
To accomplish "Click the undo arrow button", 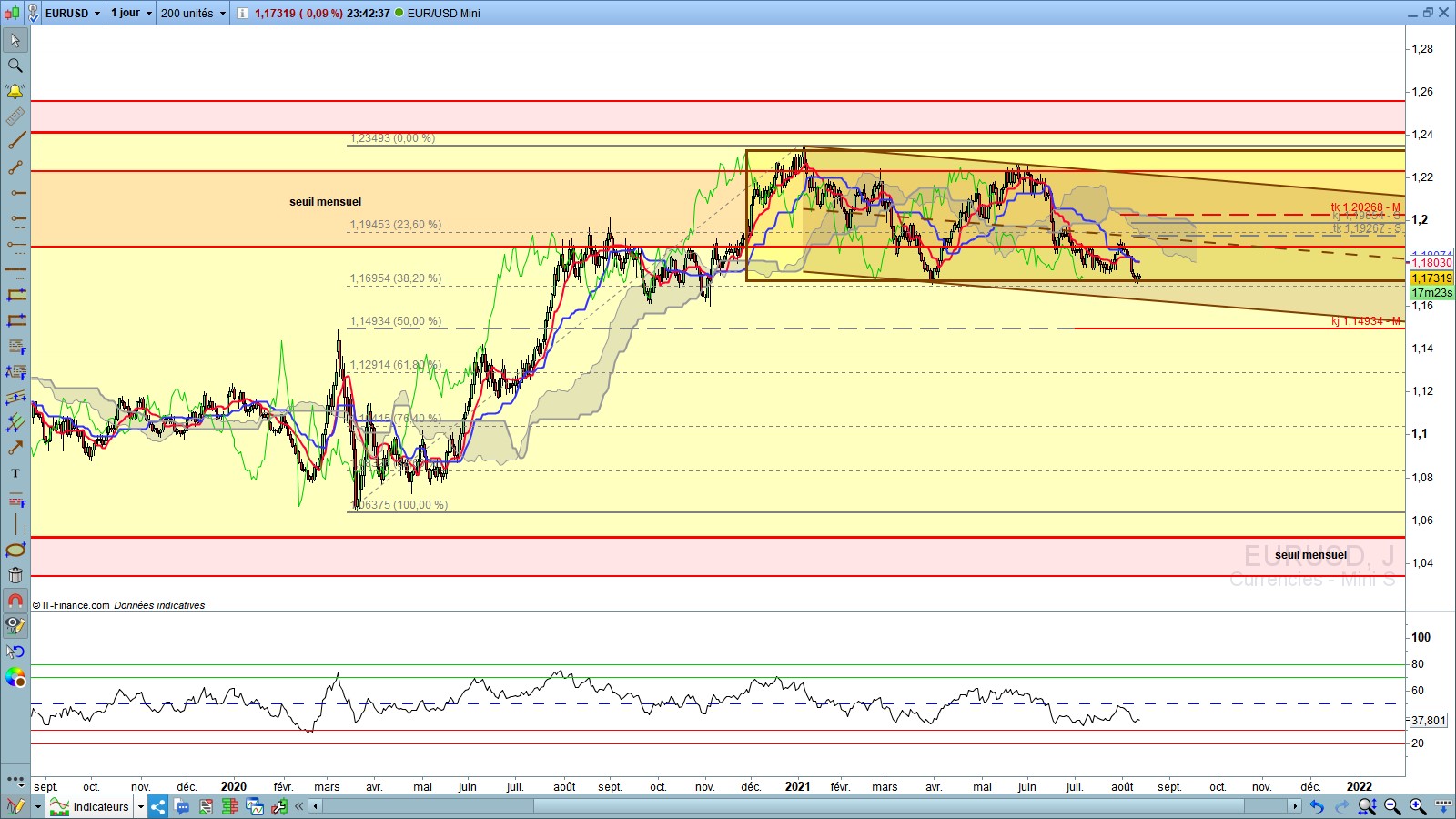I will (x=1317, y=806).
